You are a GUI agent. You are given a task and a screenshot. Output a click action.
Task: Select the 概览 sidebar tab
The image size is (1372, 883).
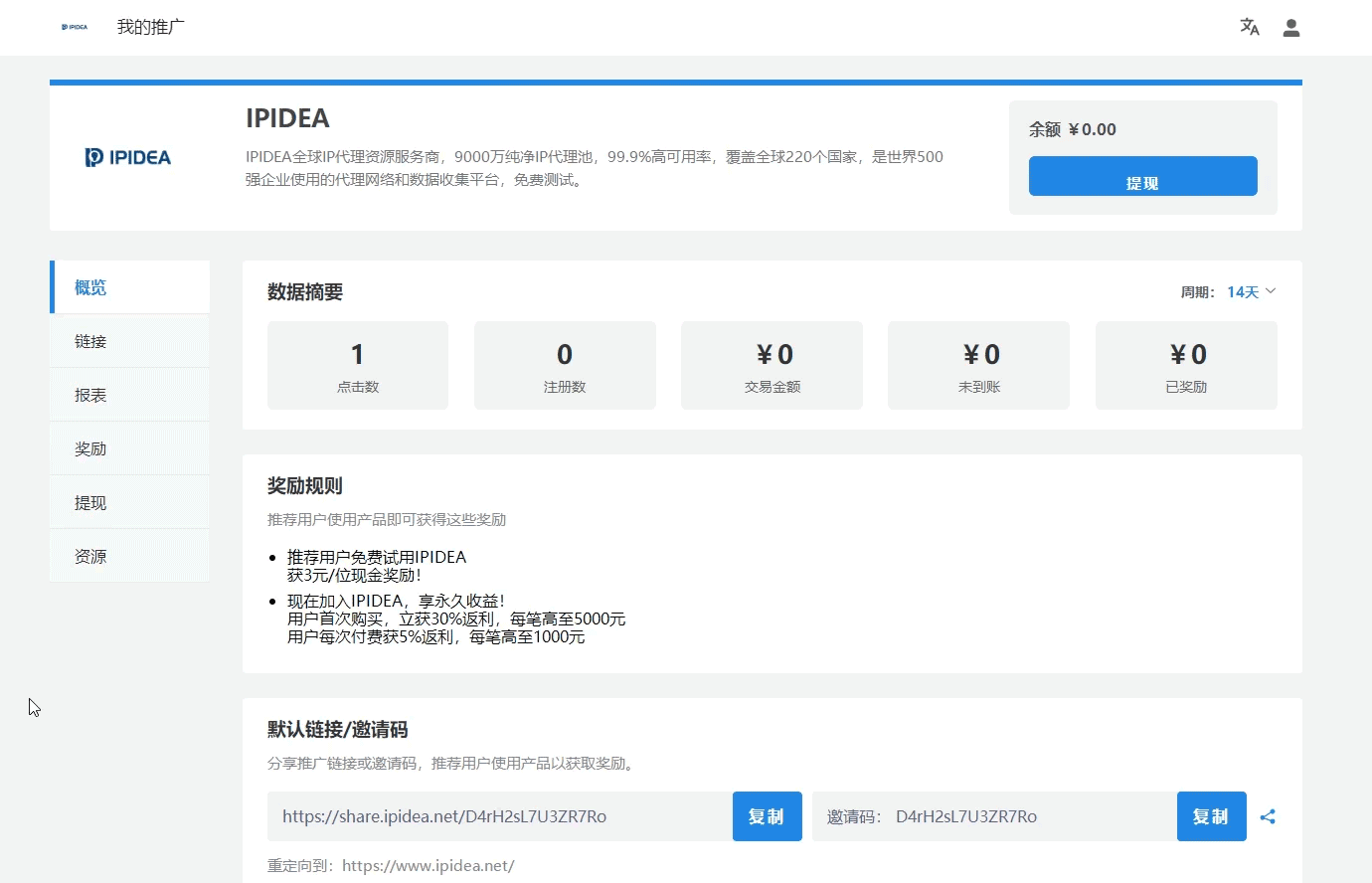(x=130, y=287)
